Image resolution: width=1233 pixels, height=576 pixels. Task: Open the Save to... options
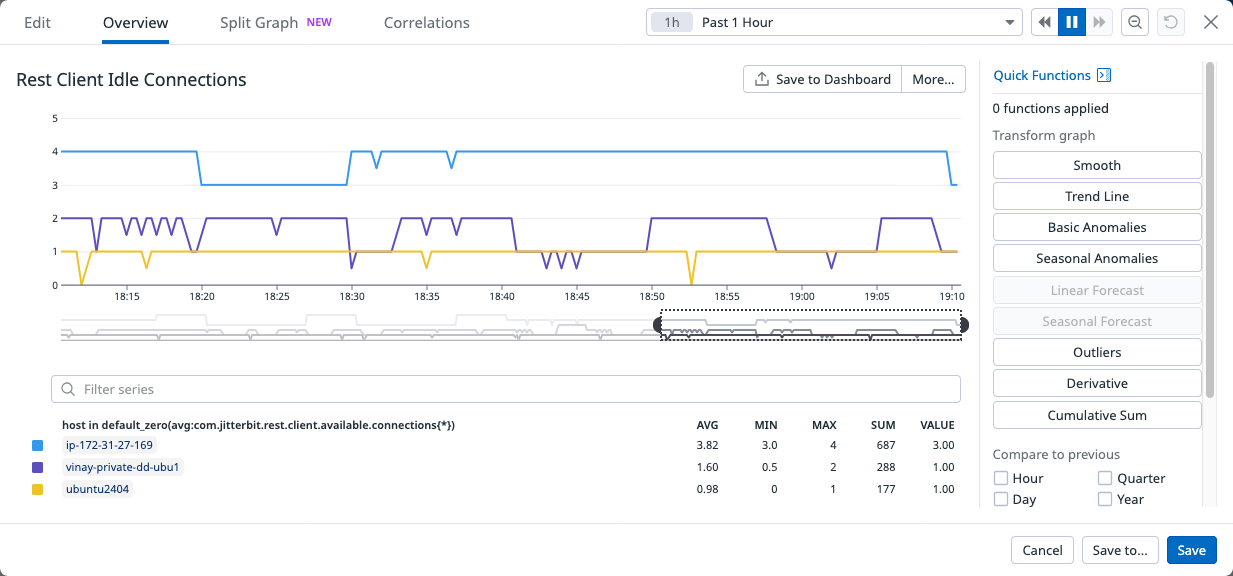coord(1119,550)
